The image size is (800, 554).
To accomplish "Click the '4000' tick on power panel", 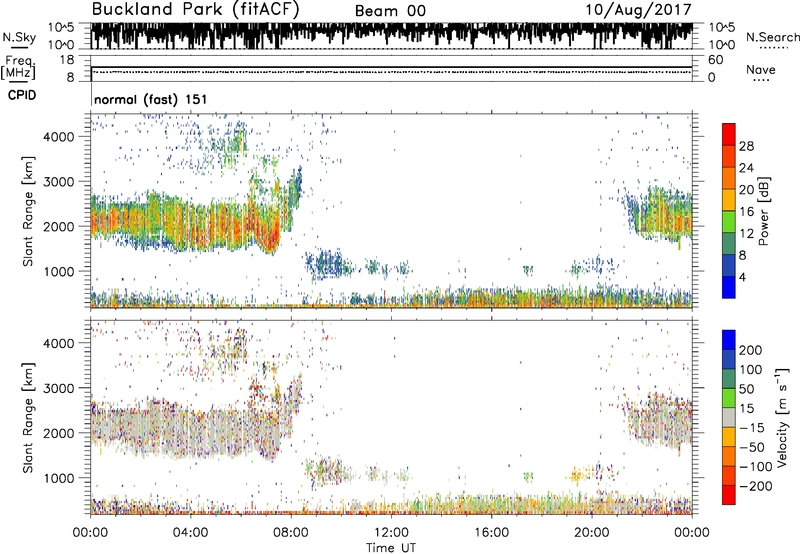I will [x=59, y=136].
